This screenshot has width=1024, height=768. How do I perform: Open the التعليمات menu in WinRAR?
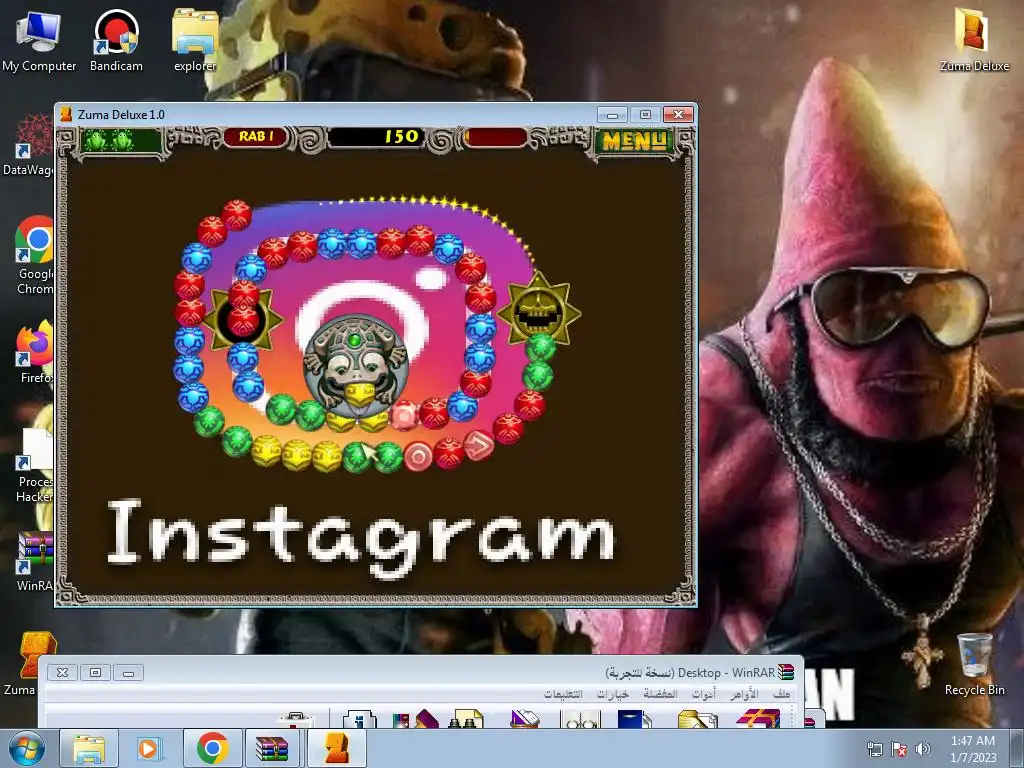point(563,694)
